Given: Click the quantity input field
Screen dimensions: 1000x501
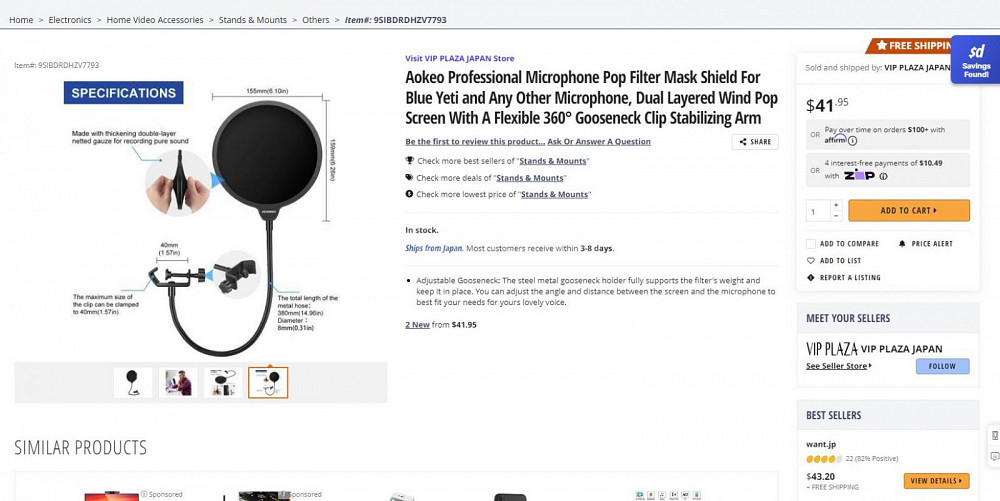Looking at the screenshot, I should [x=818, y=211].
